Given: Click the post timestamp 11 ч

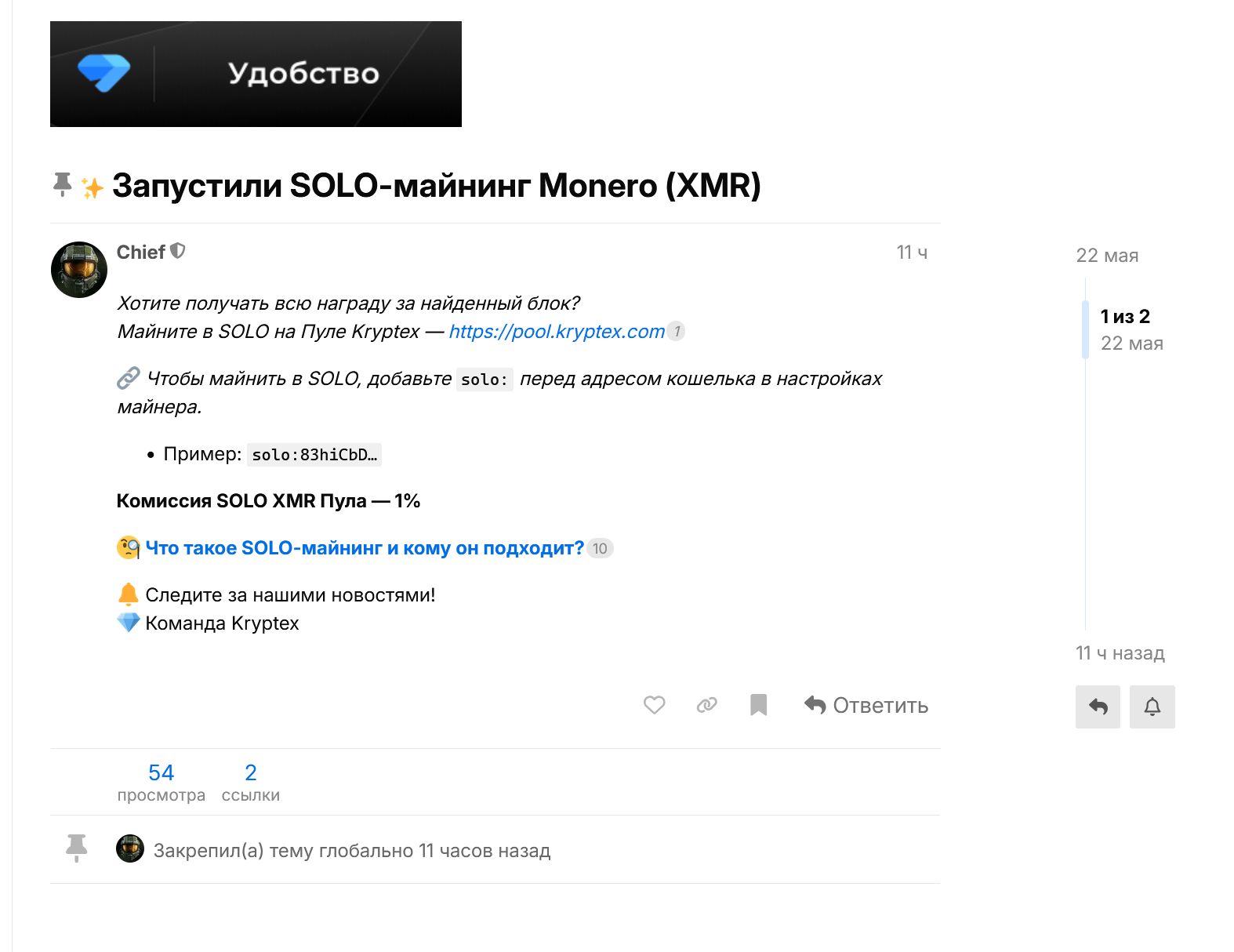Looking at the screenshot, I should pyautogui.click(x=911, y=253).
